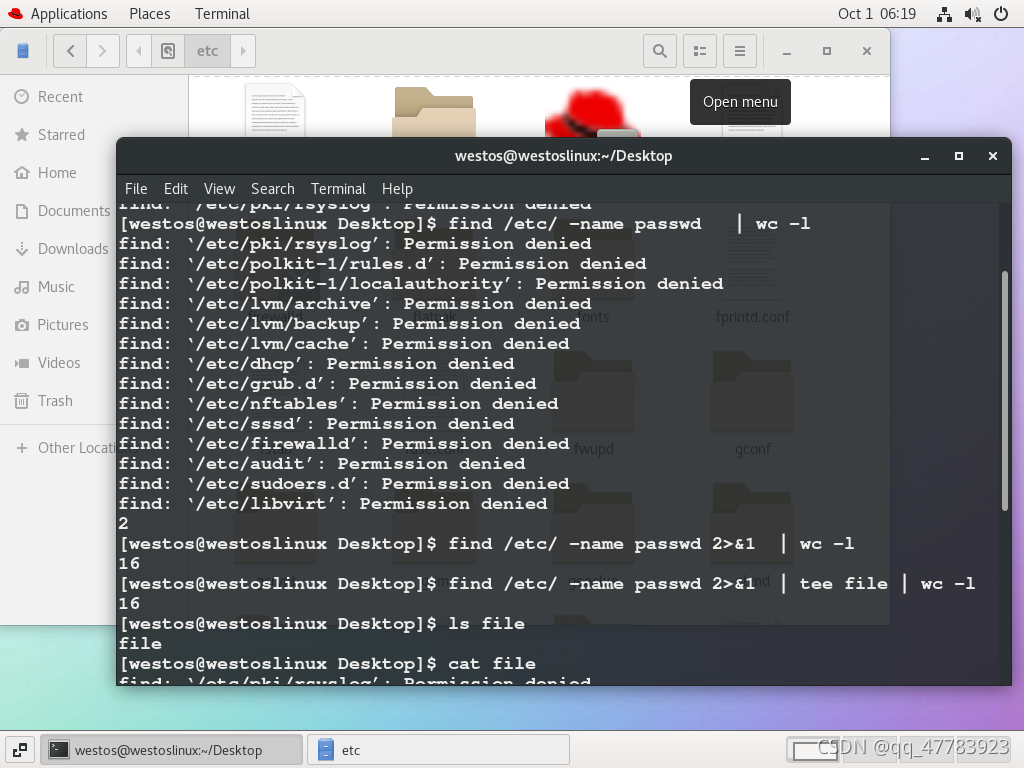Click the Files app icon in header
Screen dimensions: 1024x768
pos(23,51)
